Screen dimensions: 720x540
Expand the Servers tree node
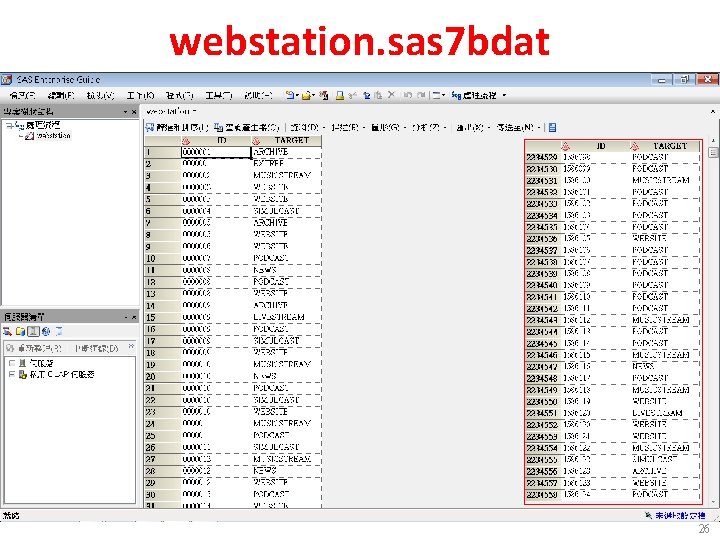[11, 363]
